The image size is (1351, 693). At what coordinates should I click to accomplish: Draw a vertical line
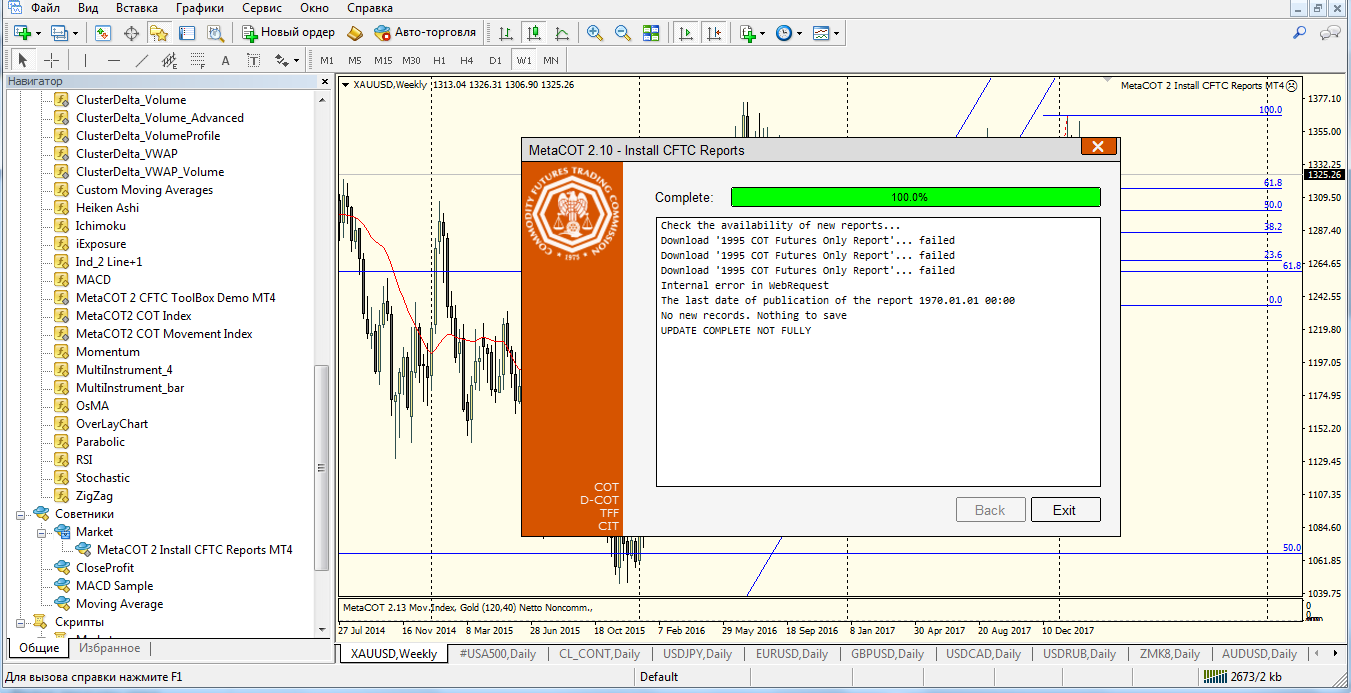tap(86, 60)
